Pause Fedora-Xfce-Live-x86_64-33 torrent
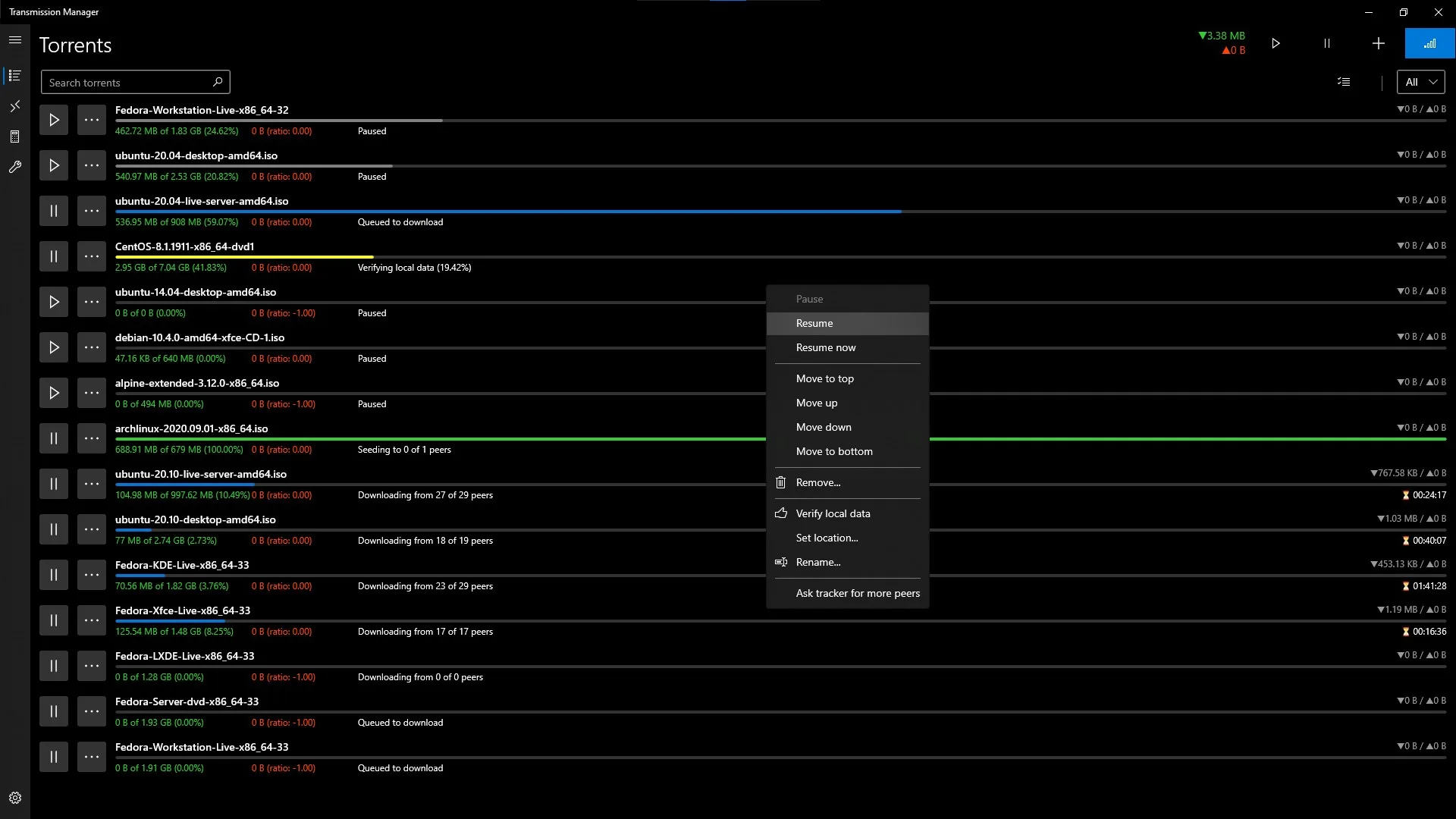Screen dimensions: 1456x819 54,620
